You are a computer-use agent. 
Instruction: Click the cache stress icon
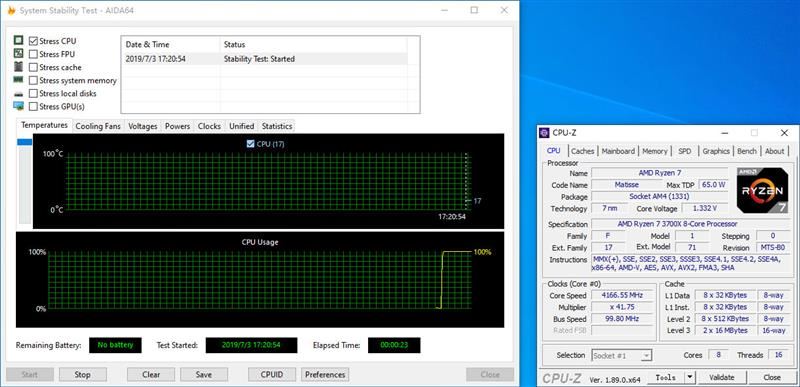(18, 66)
